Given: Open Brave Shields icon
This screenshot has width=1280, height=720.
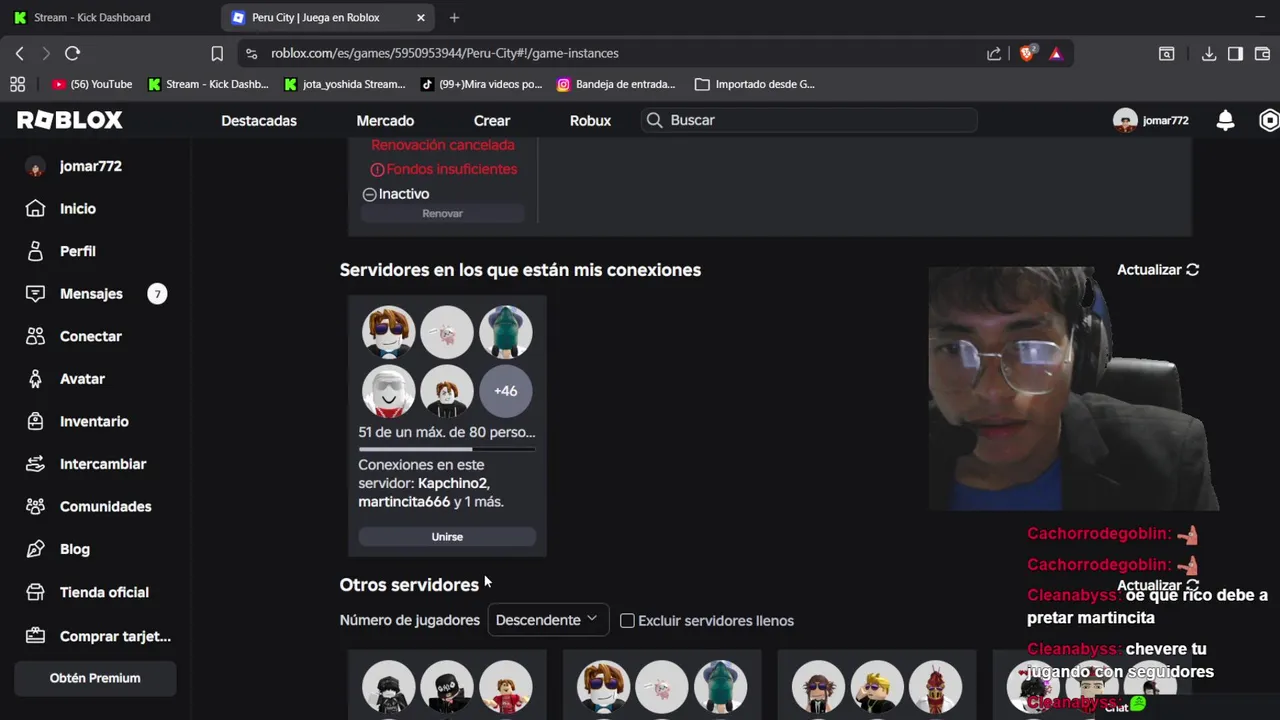Looking at the screenshot, I should pos(1027,53).
